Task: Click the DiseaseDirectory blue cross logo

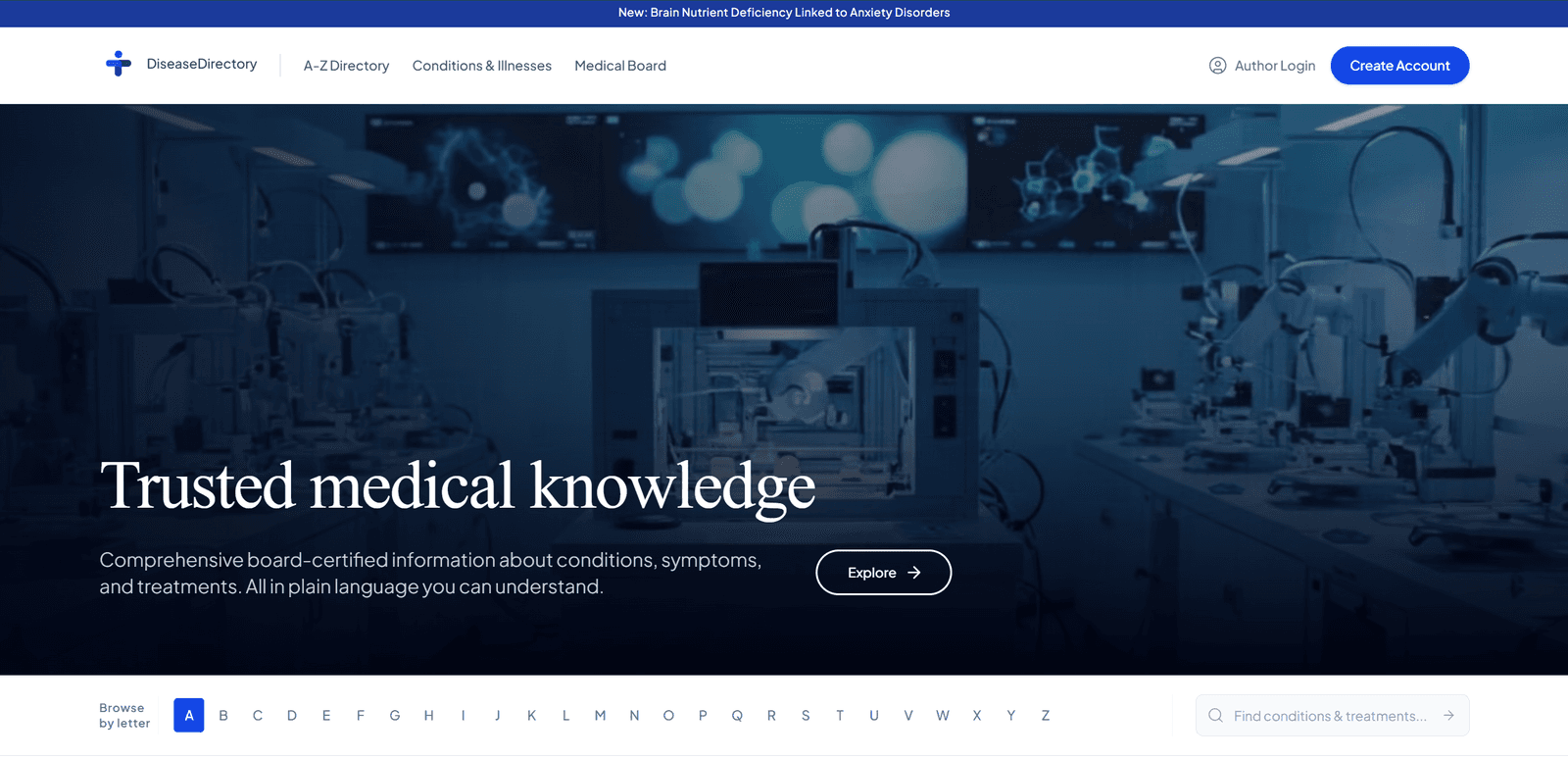Action: 119,64
